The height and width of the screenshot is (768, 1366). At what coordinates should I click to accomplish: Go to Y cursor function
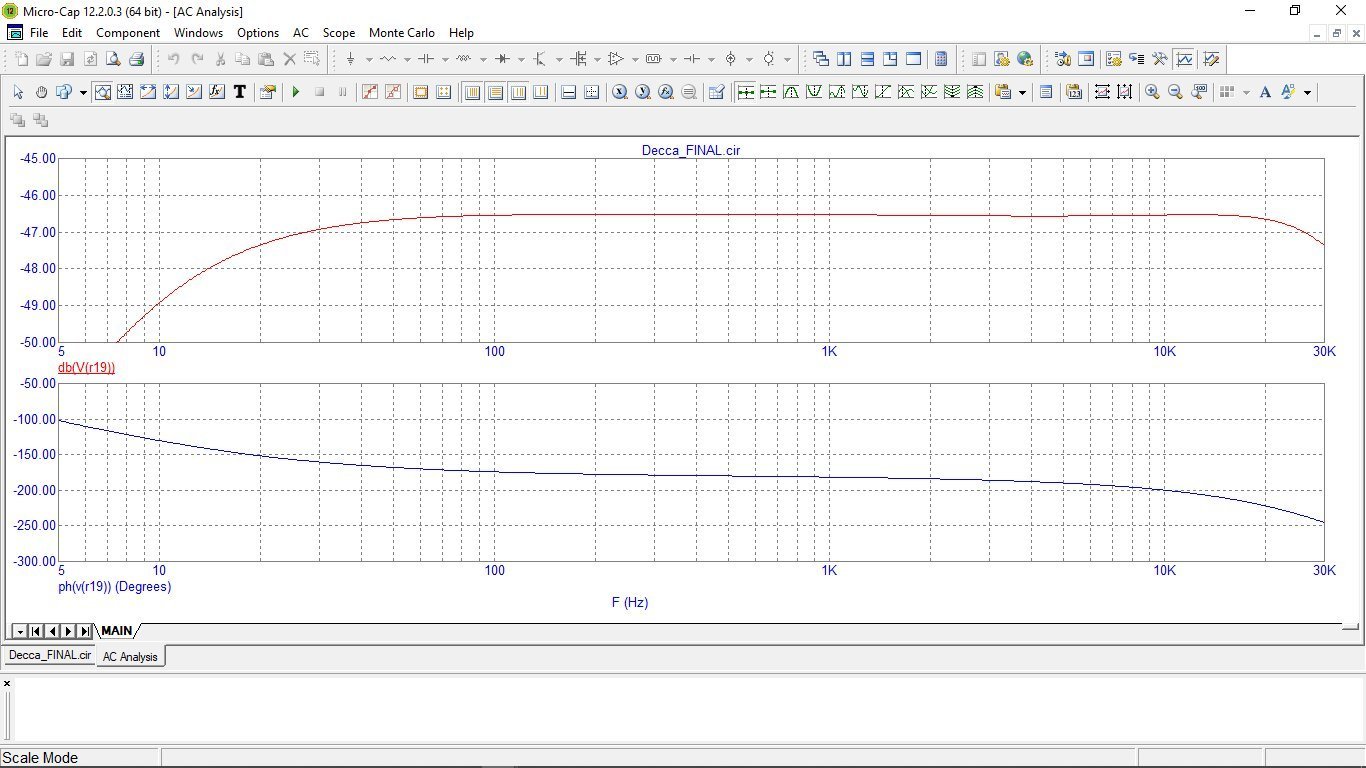pos(643,92)
